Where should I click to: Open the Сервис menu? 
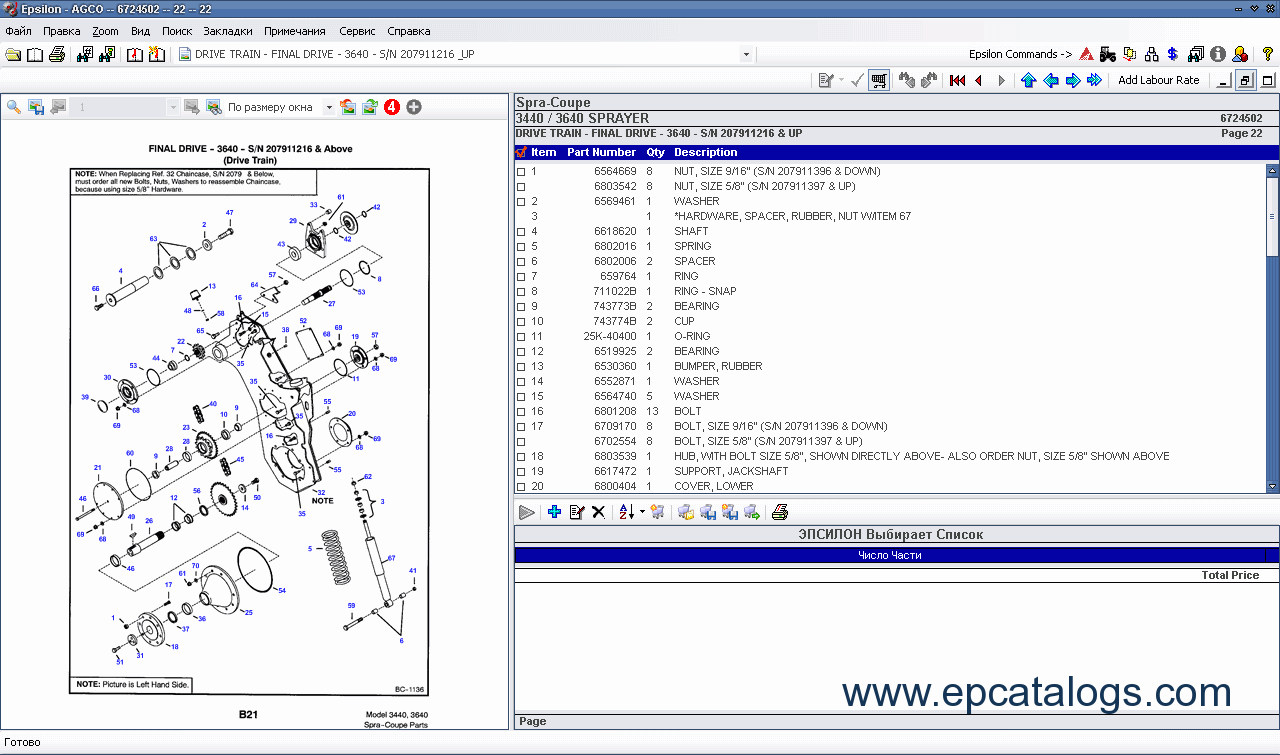[357, 31]
